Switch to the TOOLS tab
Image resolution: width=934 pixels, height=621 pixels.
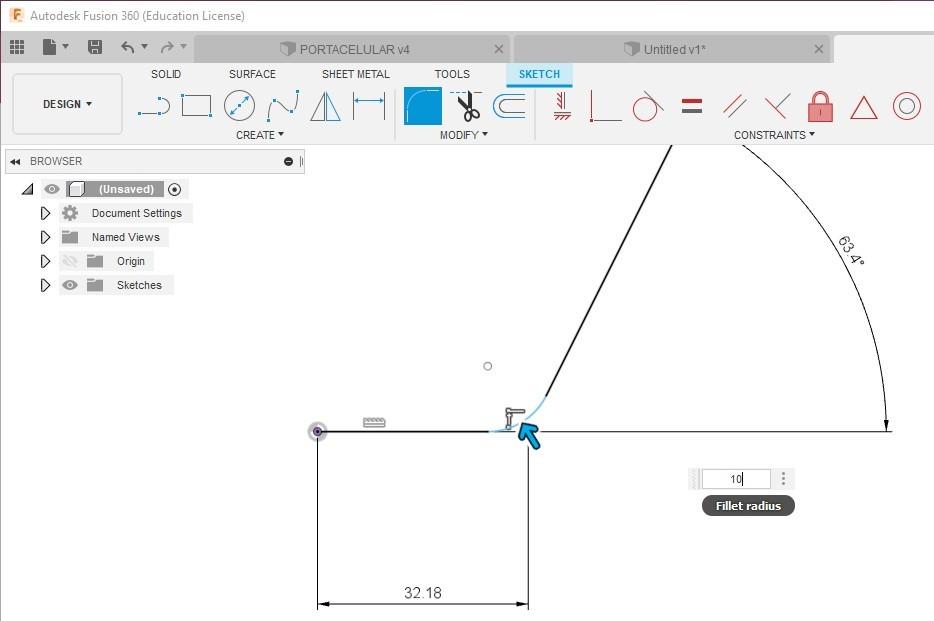pos(452,74)
